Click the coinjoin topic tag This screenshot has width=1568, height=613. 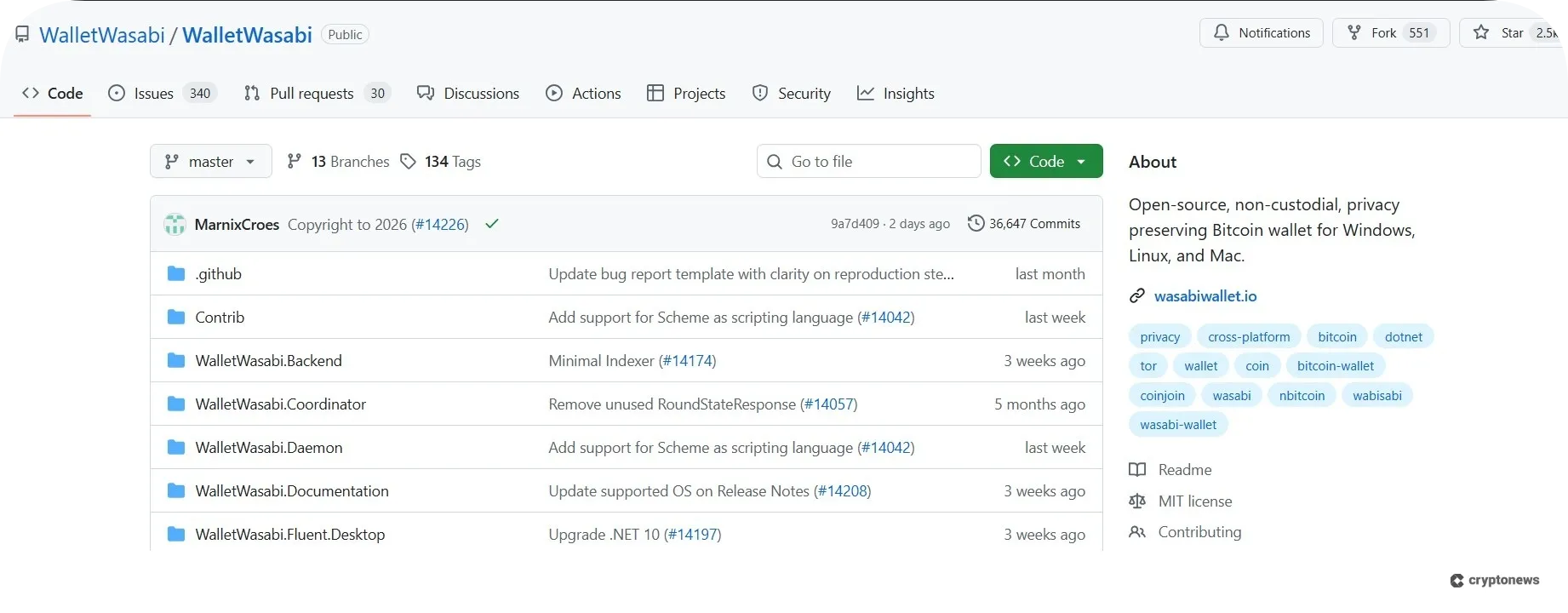pos(1162,395)
